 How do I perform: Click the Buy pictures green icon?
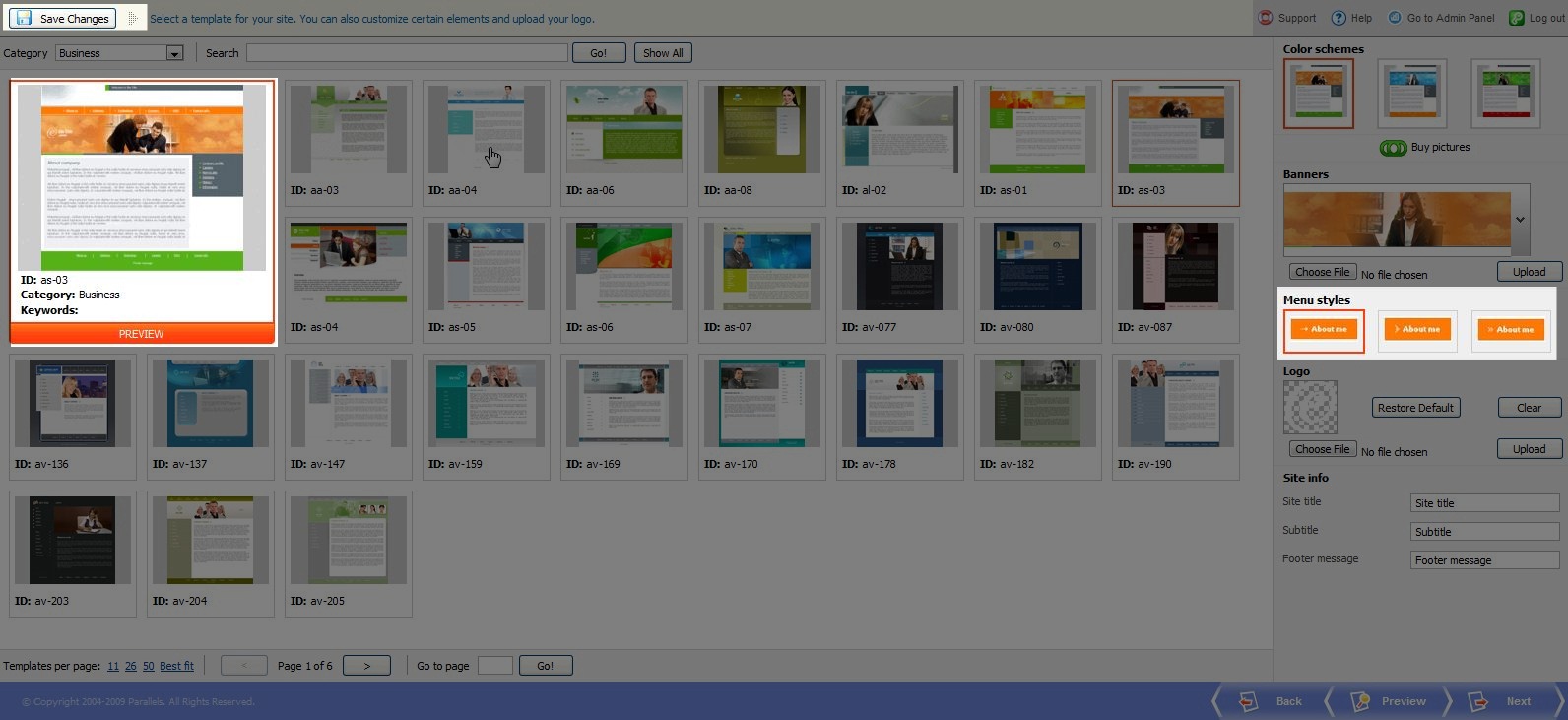(1393, 148)
